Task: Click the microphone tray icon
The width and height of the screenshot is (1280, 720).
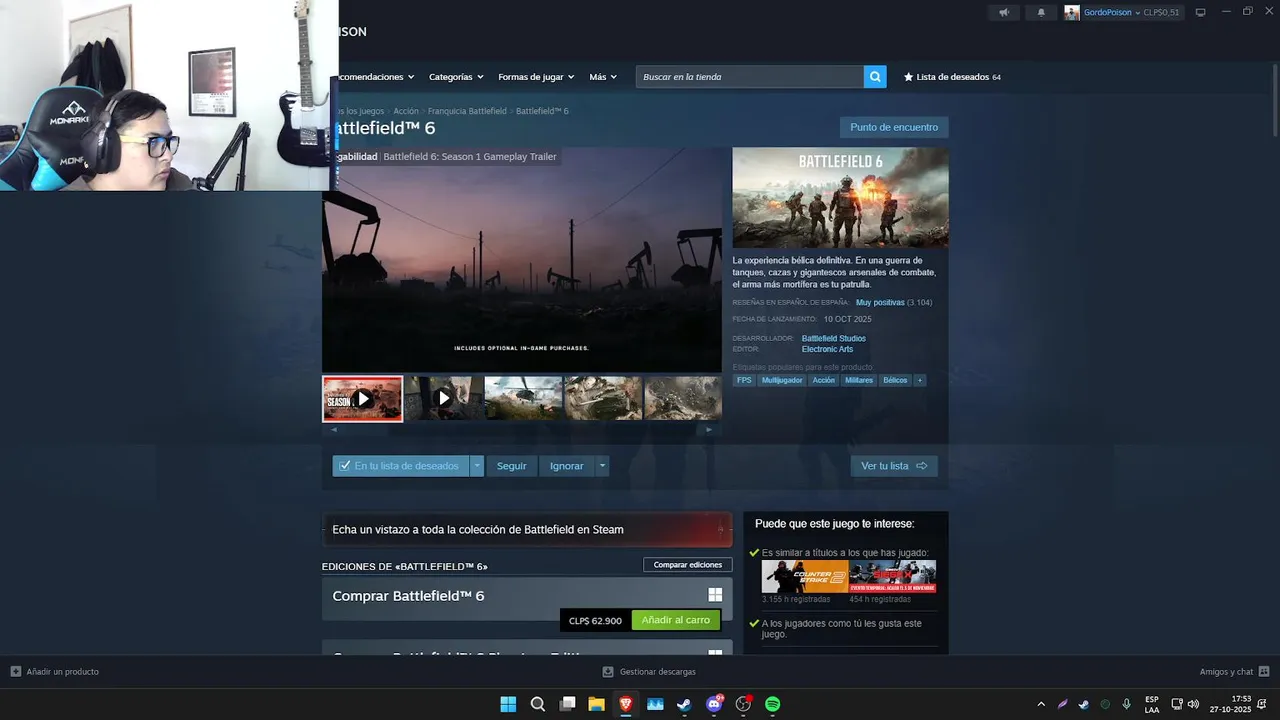Action: pyautogui.click(x=1127, y=704)
